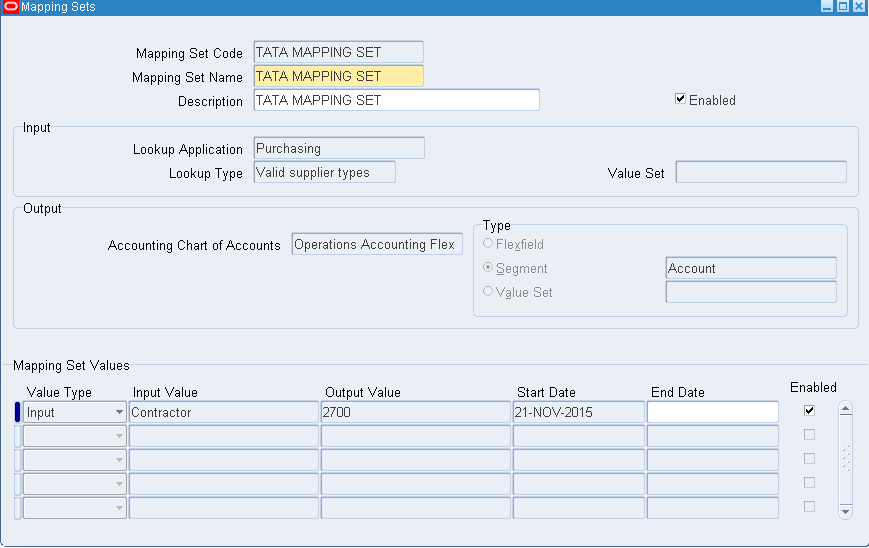Click Output Value field containing 2700
This screenshot has height=548, width=869.
pos(415,412)
